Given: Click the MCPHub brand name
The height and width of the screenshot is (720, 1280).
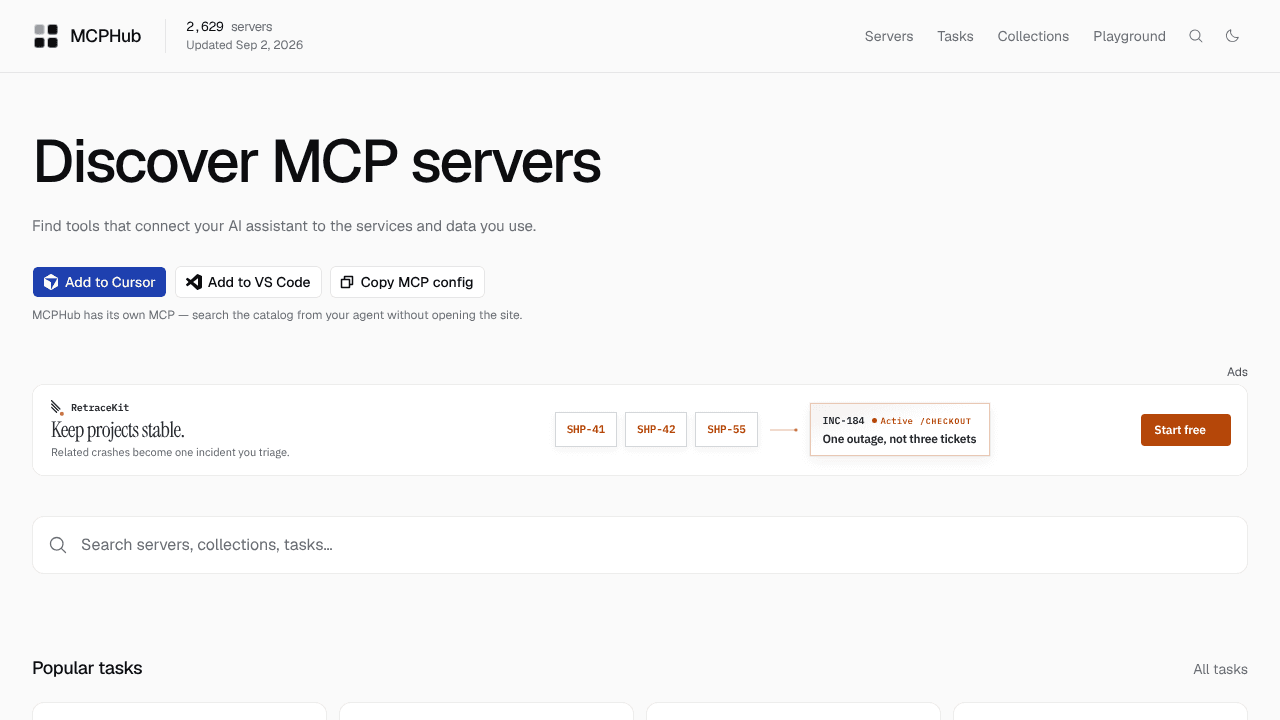Looking at the screenshot, I should [x=105, y=36].
